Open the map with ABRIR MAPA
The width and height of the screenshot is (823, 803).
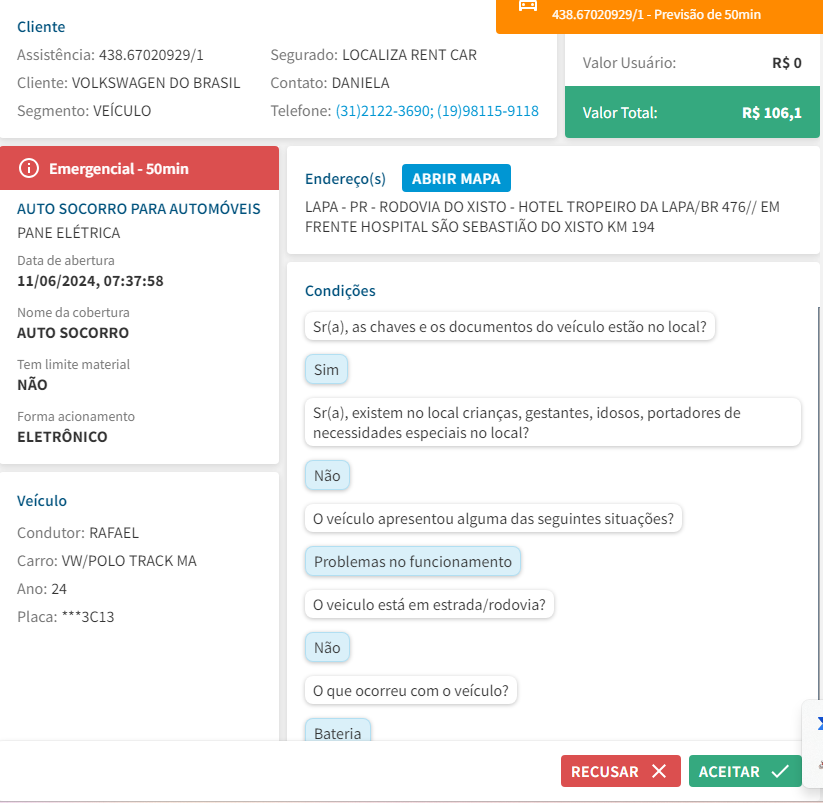(x=456, y=178)
